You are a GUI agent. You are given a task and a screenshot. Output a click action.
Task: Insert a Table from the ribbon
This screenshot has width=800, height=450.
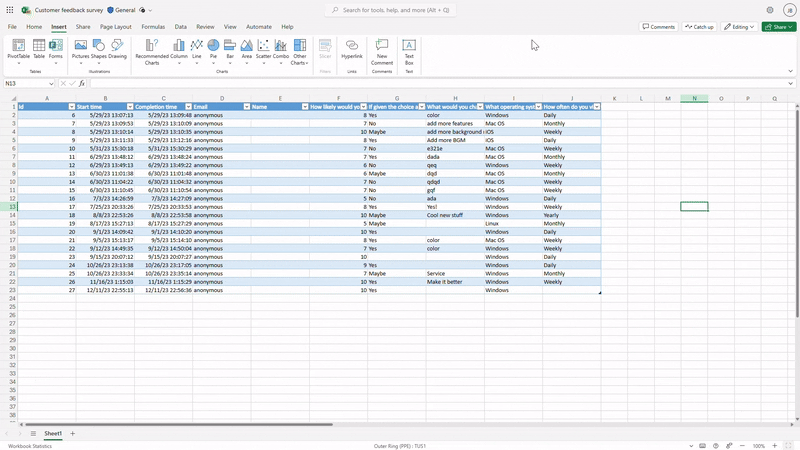point(39,51)
